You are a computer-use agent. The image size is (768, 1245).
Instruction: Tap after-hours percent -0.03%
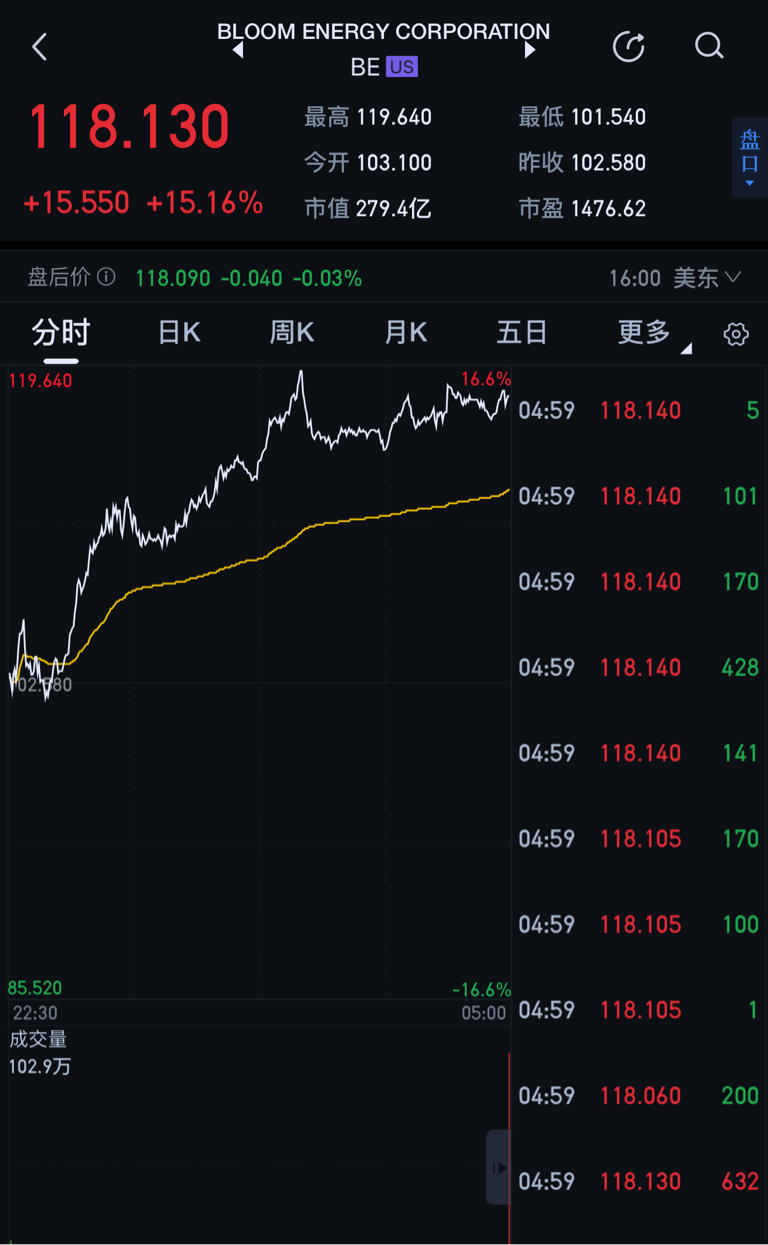[327, 278]
